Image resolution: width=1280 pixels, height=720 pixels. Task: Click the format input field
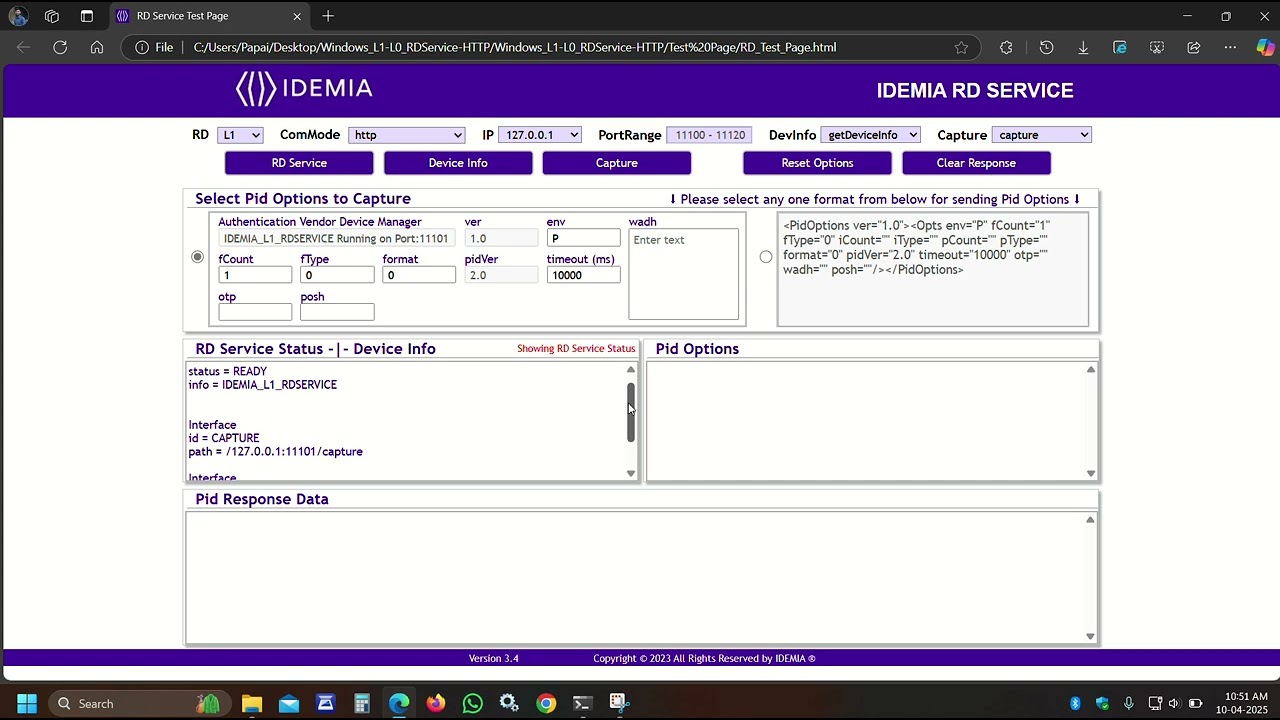click(x=419, y=275)
